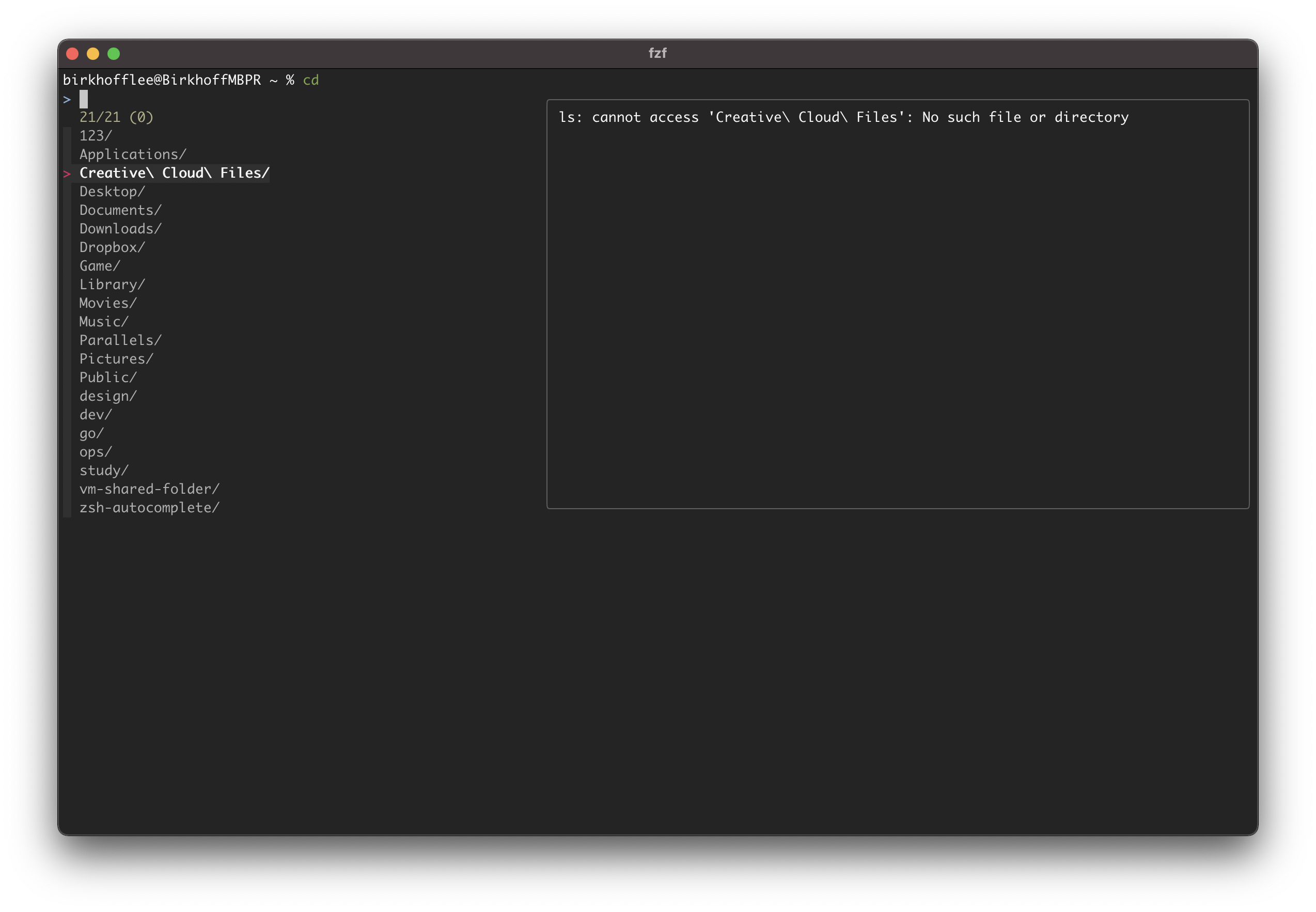This screenshot has width=1316, height=912.
Task: Select the Library/ folder in the list
Action: [111, 284]
